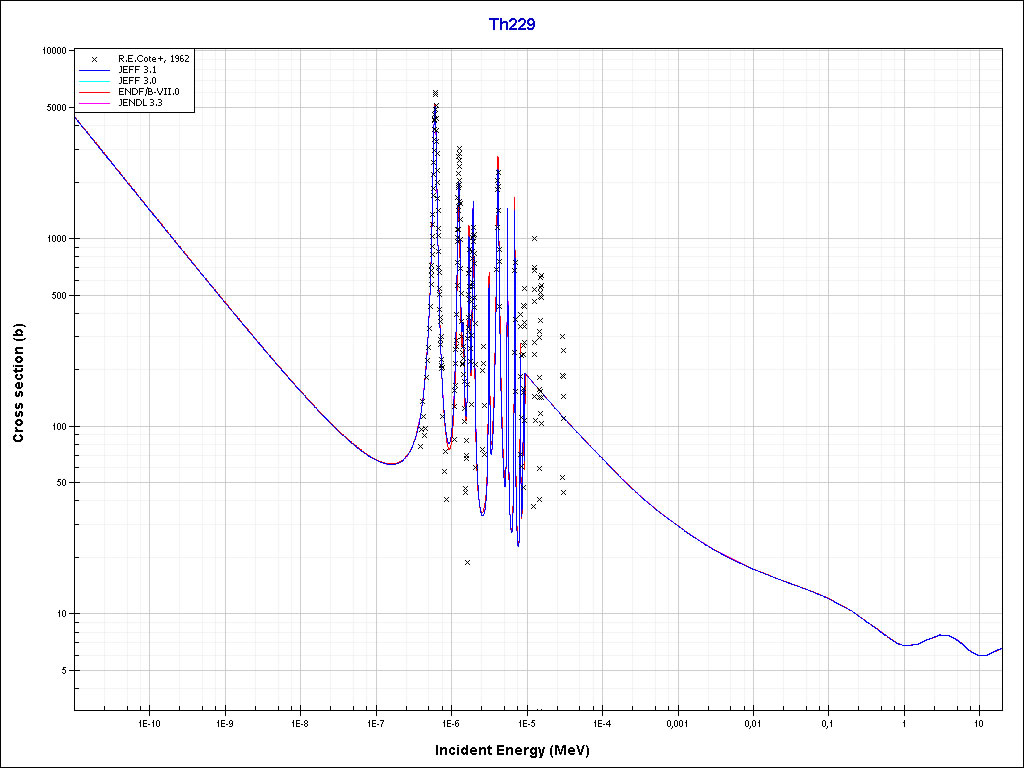
Task: Click the 1E-6 tick label on the x-axis
Action: tap(450, 723)
